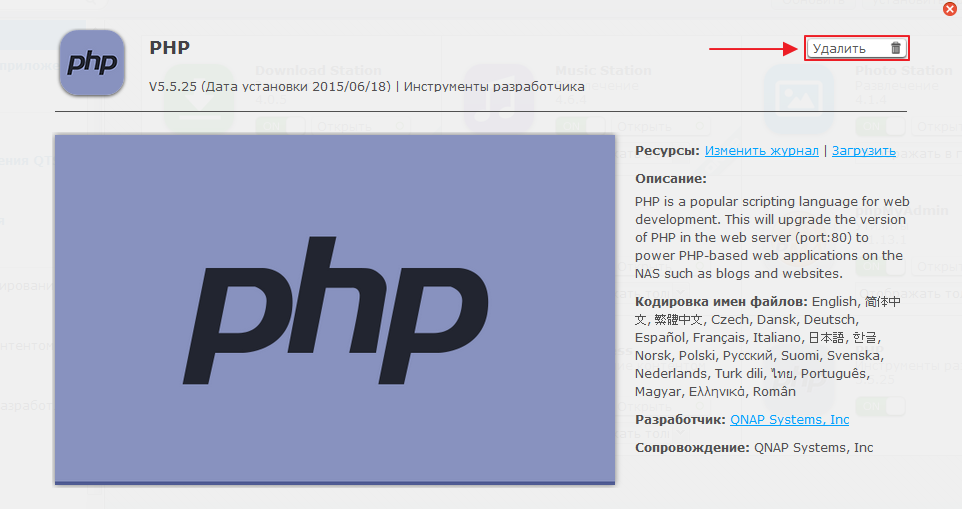Select the V5.5.25 version info text
Screen dimensions: 962x509
click(x=367, y=86)
